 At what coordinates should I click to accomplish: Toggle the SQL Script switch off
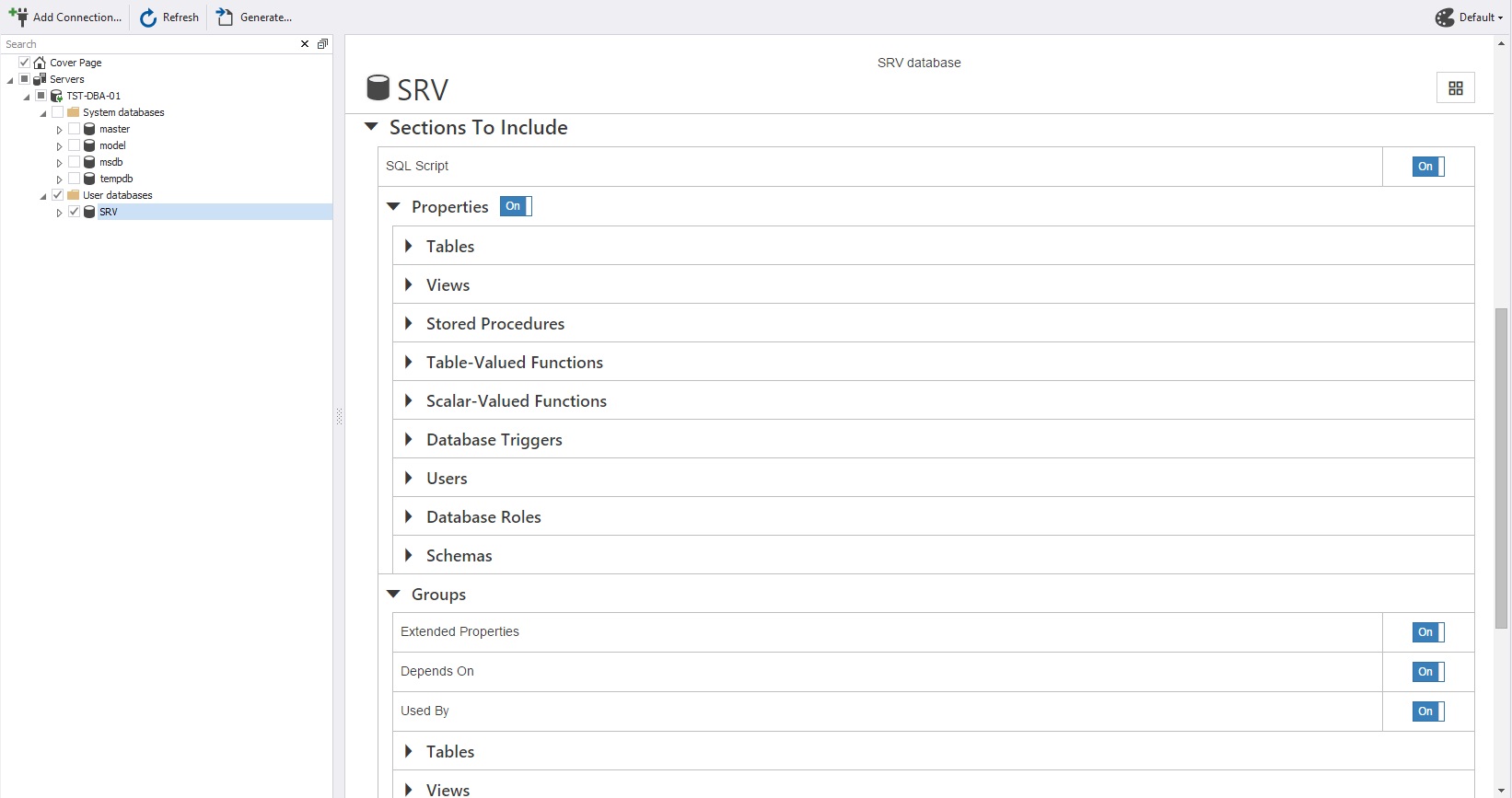[1427, 167]
